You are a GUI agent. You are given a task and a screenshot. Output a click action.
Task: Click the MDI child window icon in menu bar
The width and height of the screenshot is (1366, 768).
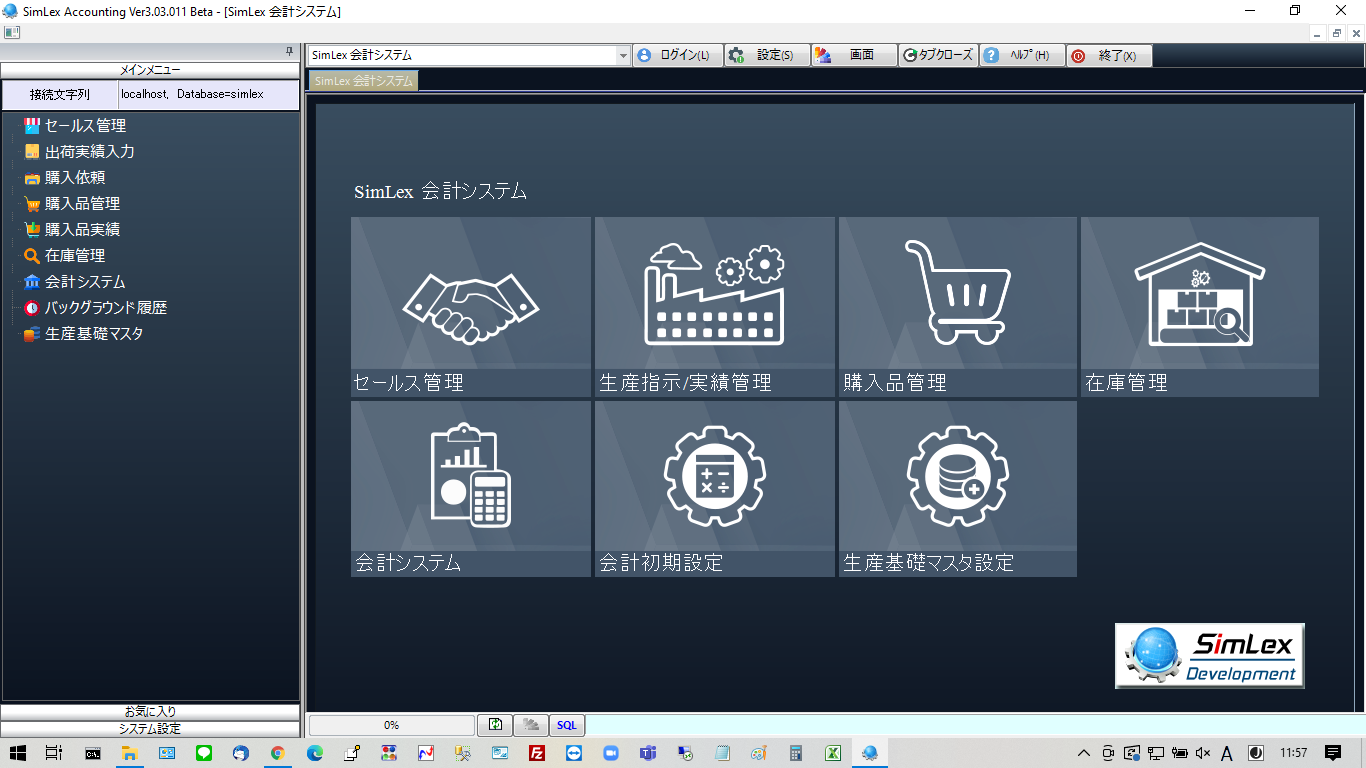coord(12,32)
